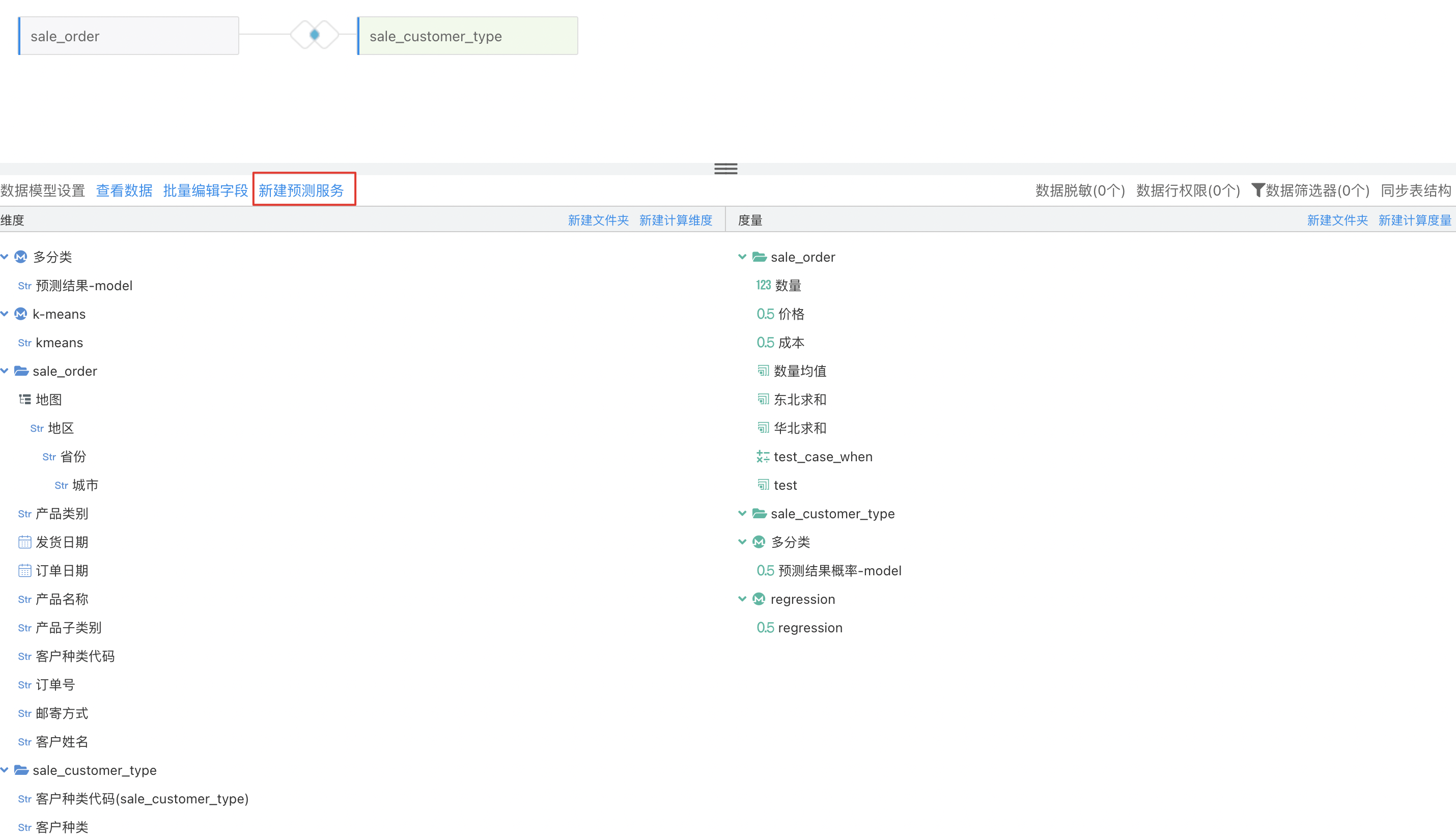Image resolution: width=1456 pixels, height=838 pixels.
Task: Select 客户姓名 dimension
Action: point(62,741)
